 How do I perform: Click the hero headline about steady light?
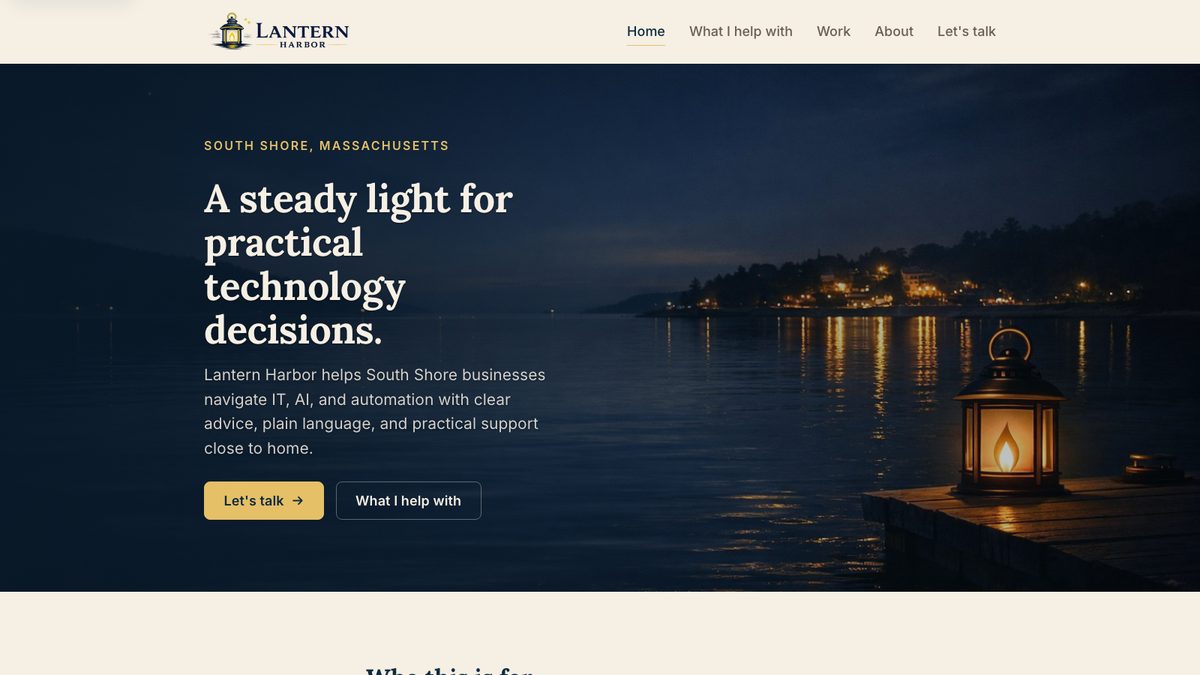pos(358,264)
